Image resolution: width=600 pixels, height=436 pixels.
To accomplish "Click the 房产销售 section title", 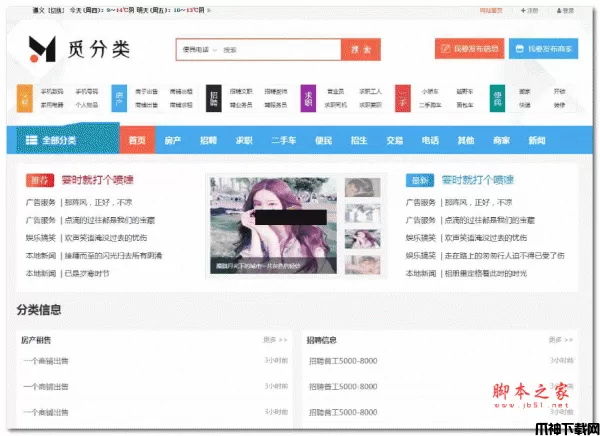I will tap(36, 340).
